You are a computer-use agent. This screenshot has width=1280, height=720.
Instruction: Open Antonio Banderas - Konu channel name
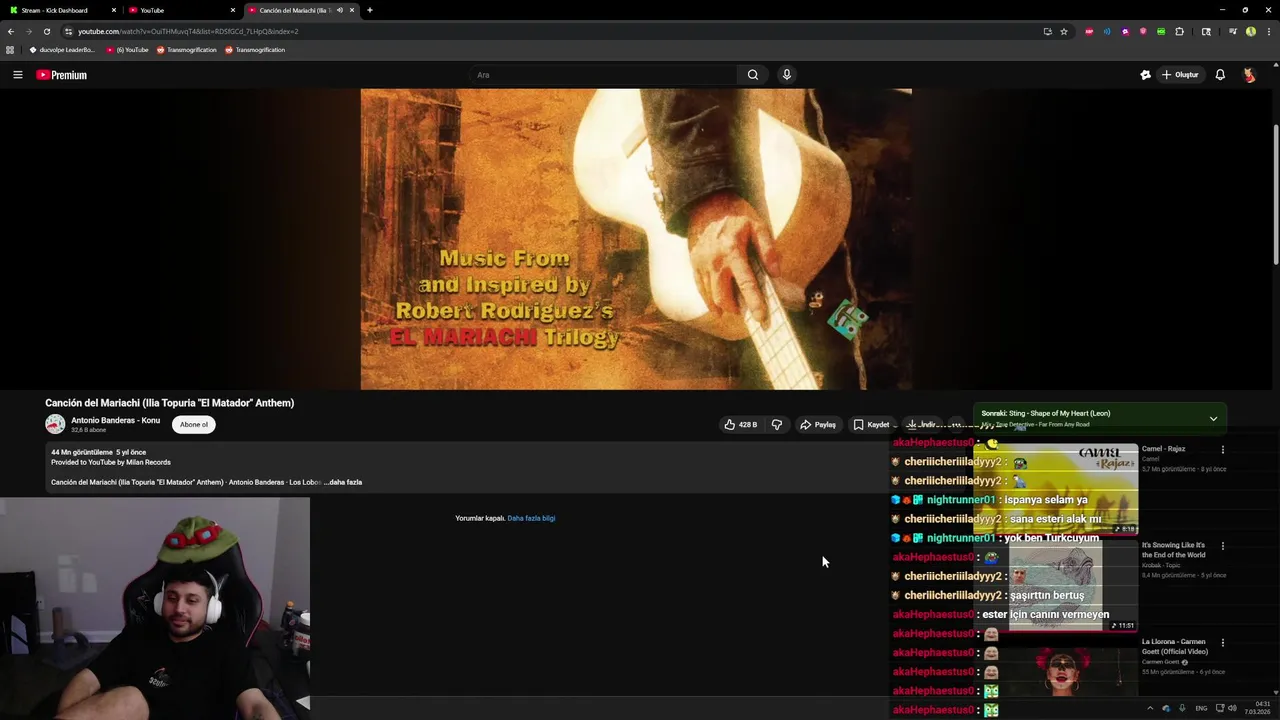pos(115,420)
